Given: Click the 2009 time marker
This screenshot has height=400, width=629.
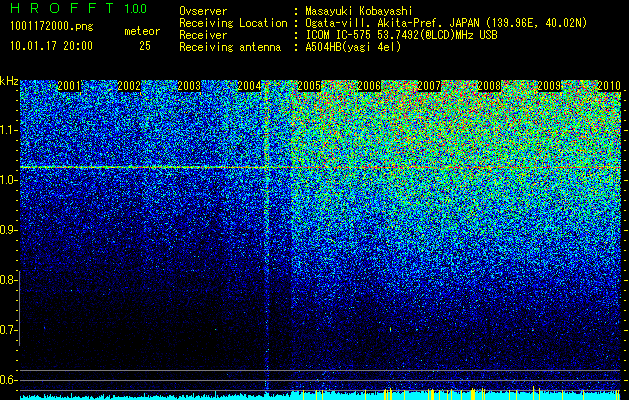Looking at the screenshot, I should pos(549,86).
